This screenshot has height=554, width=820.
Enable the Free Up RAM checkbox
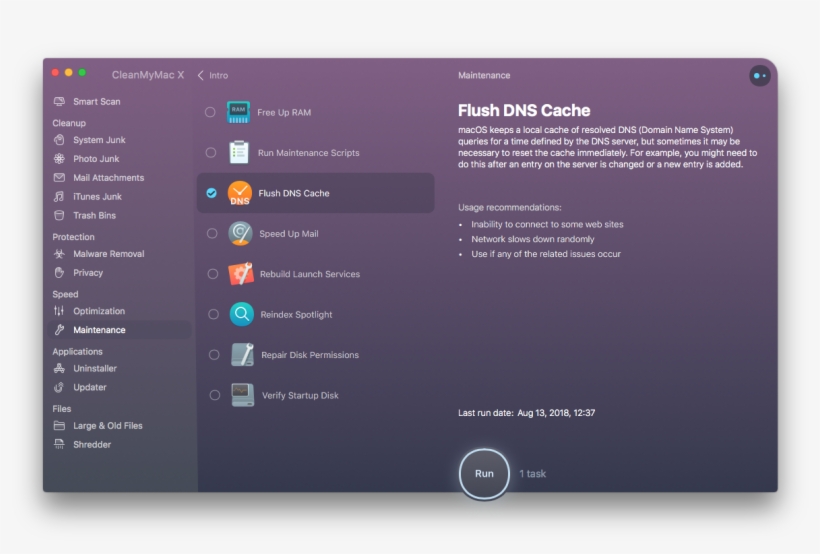[x=210, y=112]
